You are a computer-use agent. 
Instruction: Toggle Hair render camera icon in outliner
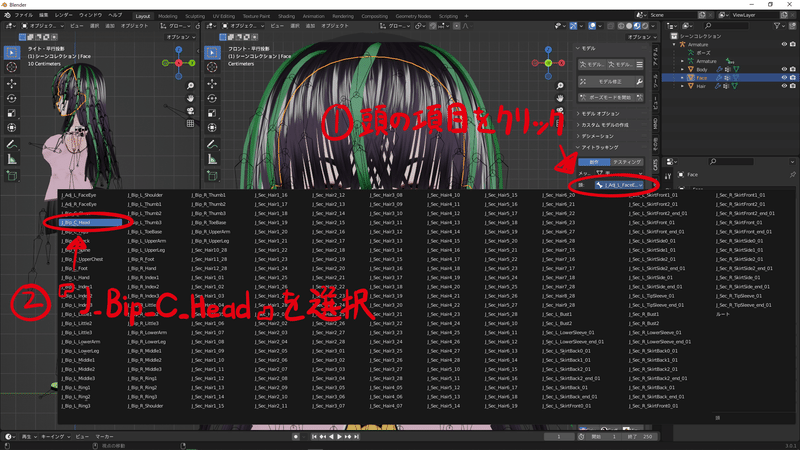pyautogui.click(x=793, y=86)
